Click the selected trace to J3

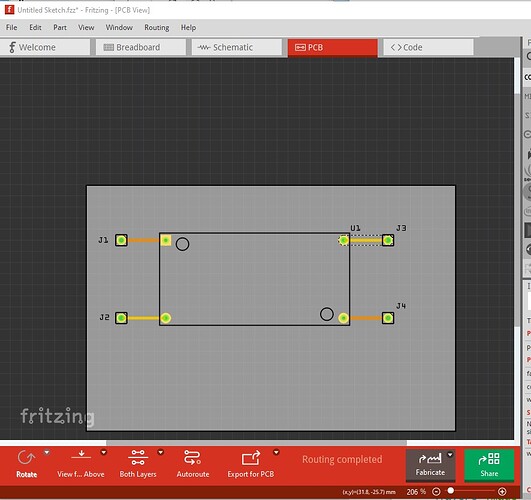[365, 241]
